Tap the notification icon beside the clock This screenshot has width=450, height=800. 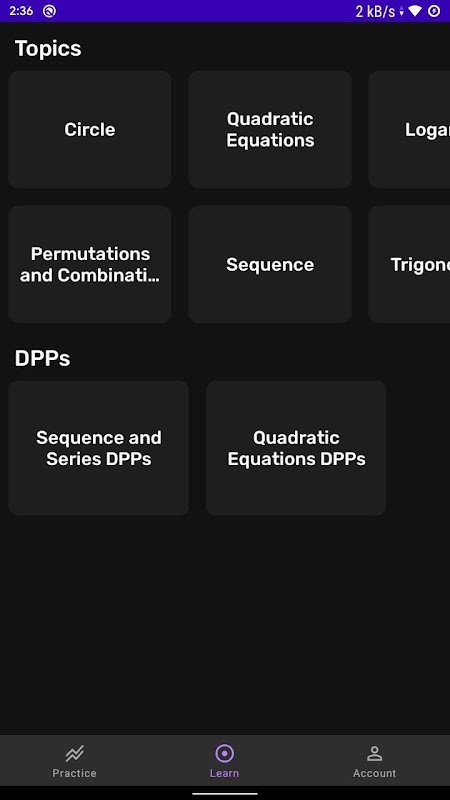point(49,11)
